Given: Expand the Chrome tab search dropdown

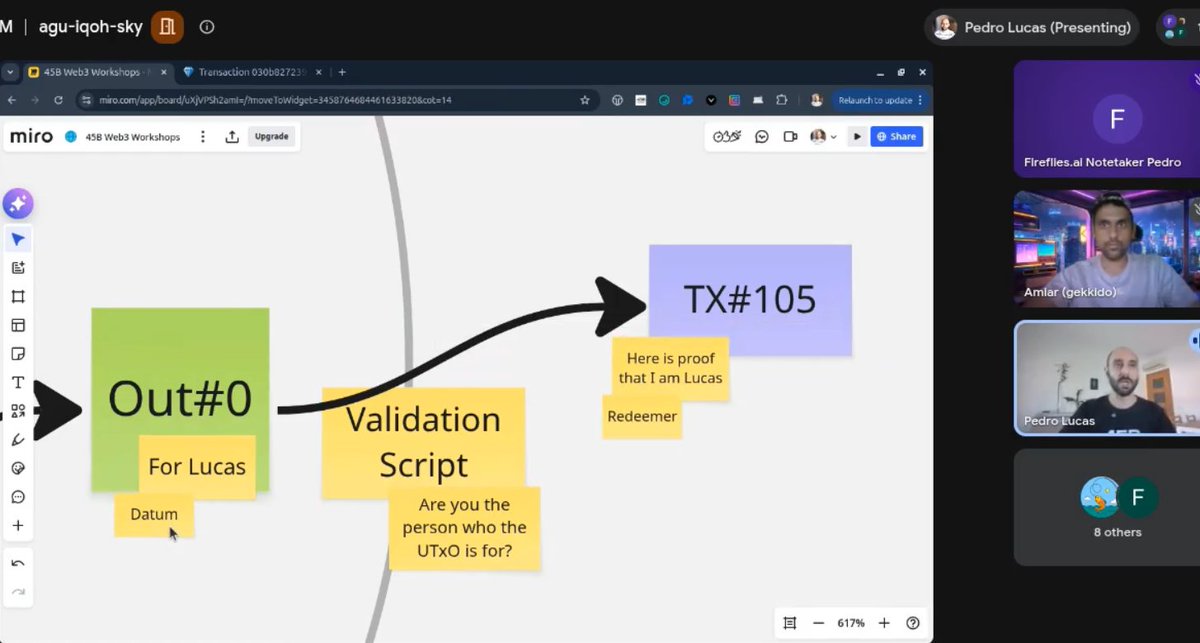Looking at the screenshot, I should 10,72.
